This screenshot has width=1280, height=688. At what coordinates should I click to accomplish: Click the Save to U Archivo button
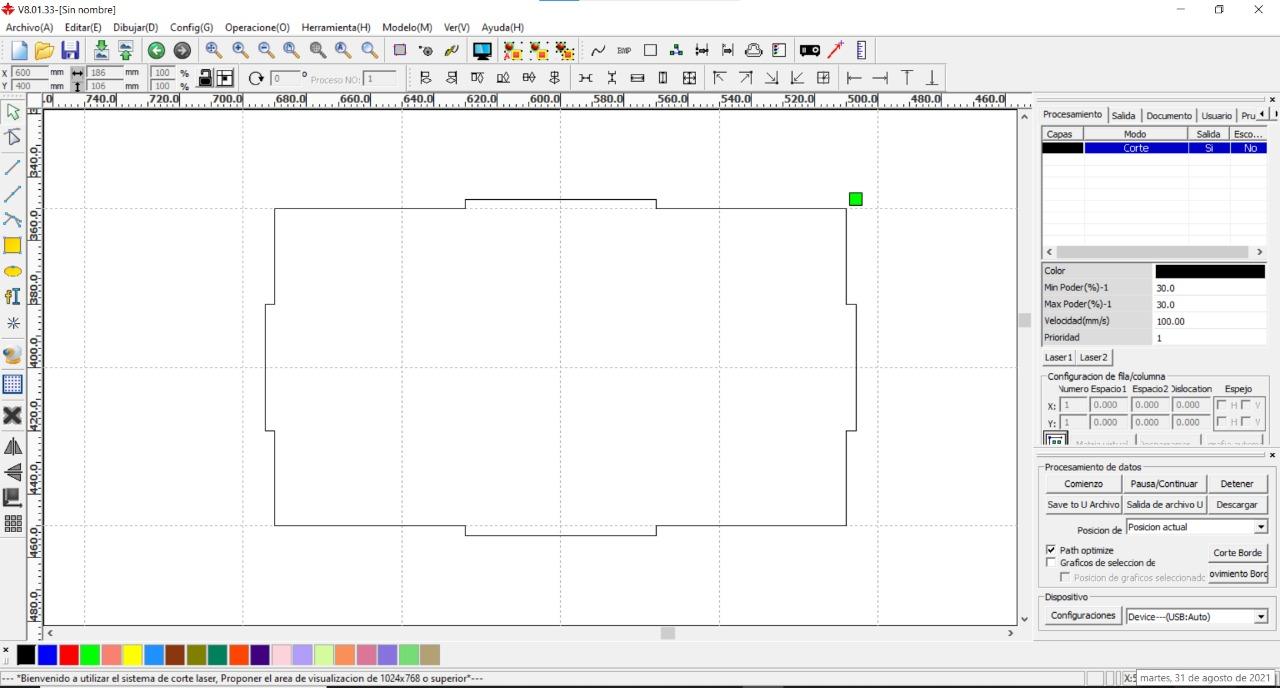point(1083,505)
